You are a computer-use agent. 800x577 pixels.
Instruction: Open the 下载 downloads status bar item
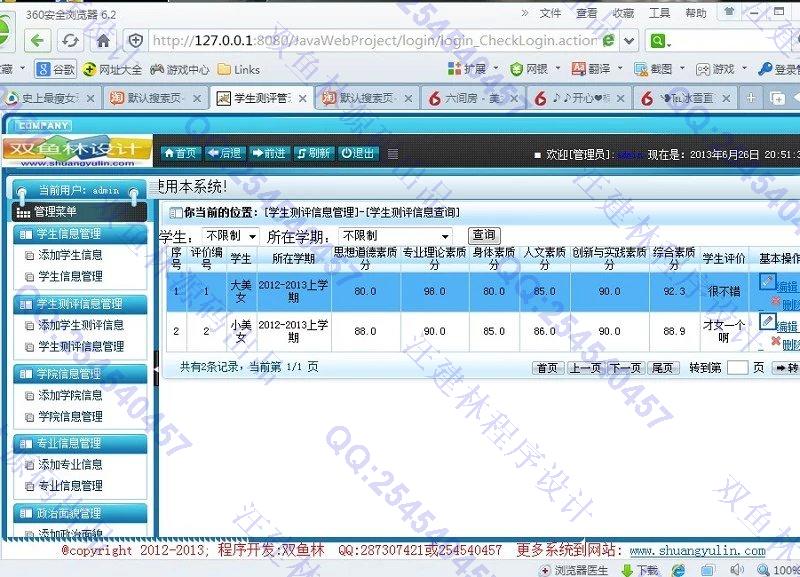[640, 570]
